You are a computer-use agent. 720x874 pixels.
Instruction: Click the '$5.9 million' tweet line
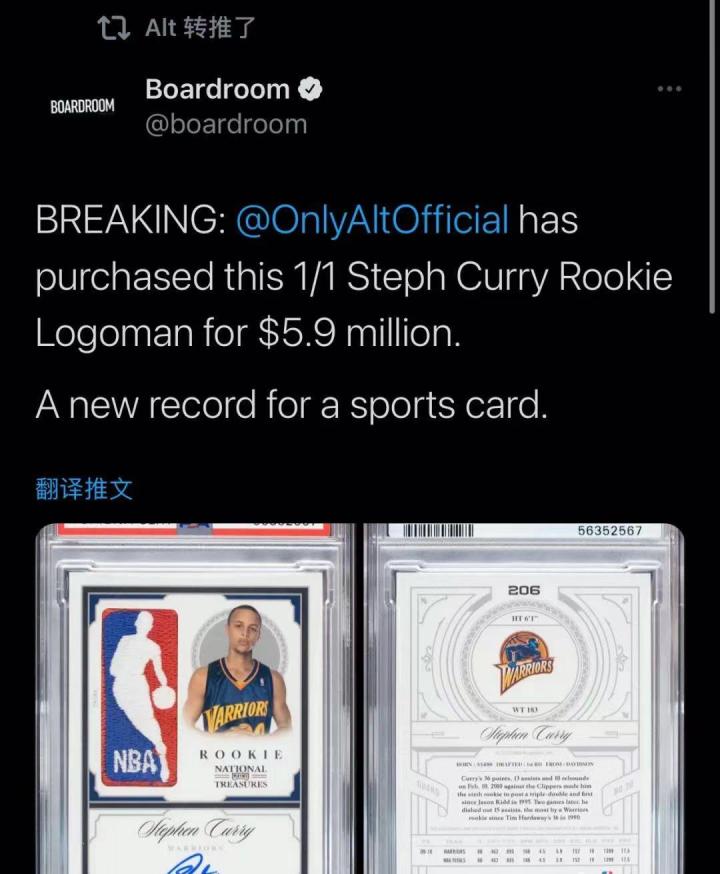coord(248,333)
